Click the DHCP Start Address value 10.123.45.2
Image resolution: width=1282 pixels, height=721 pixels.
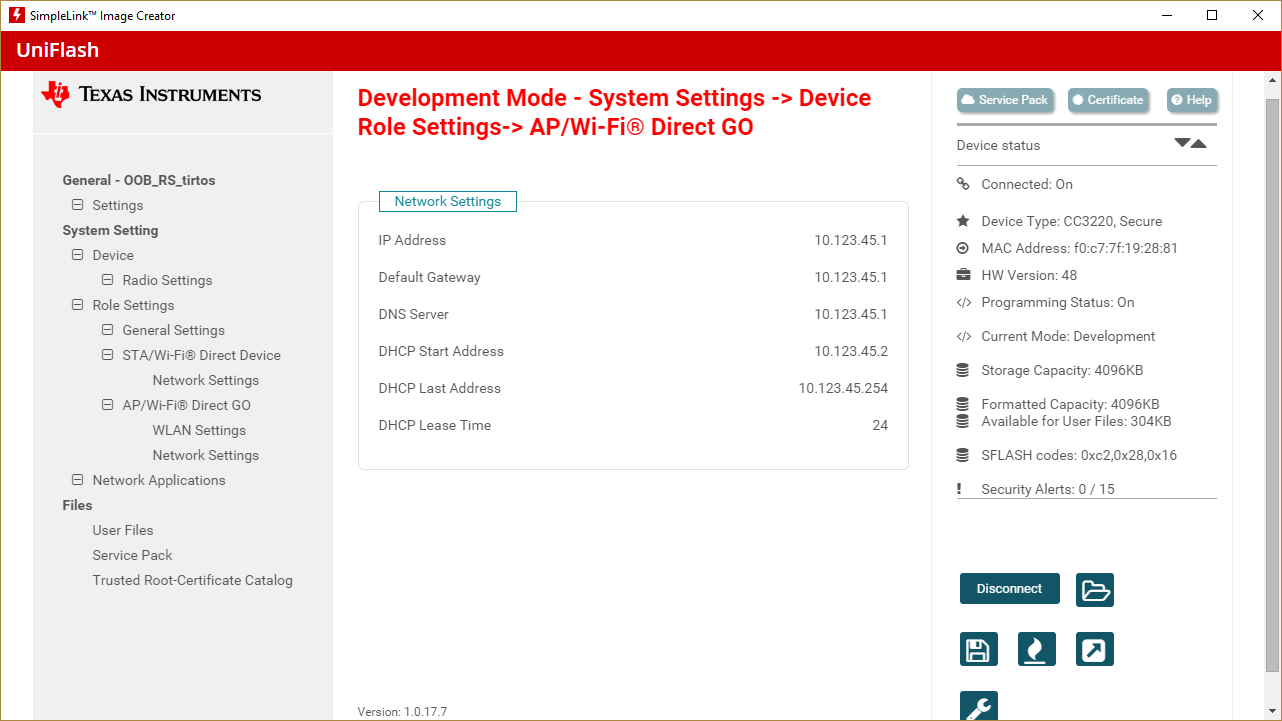851,351
